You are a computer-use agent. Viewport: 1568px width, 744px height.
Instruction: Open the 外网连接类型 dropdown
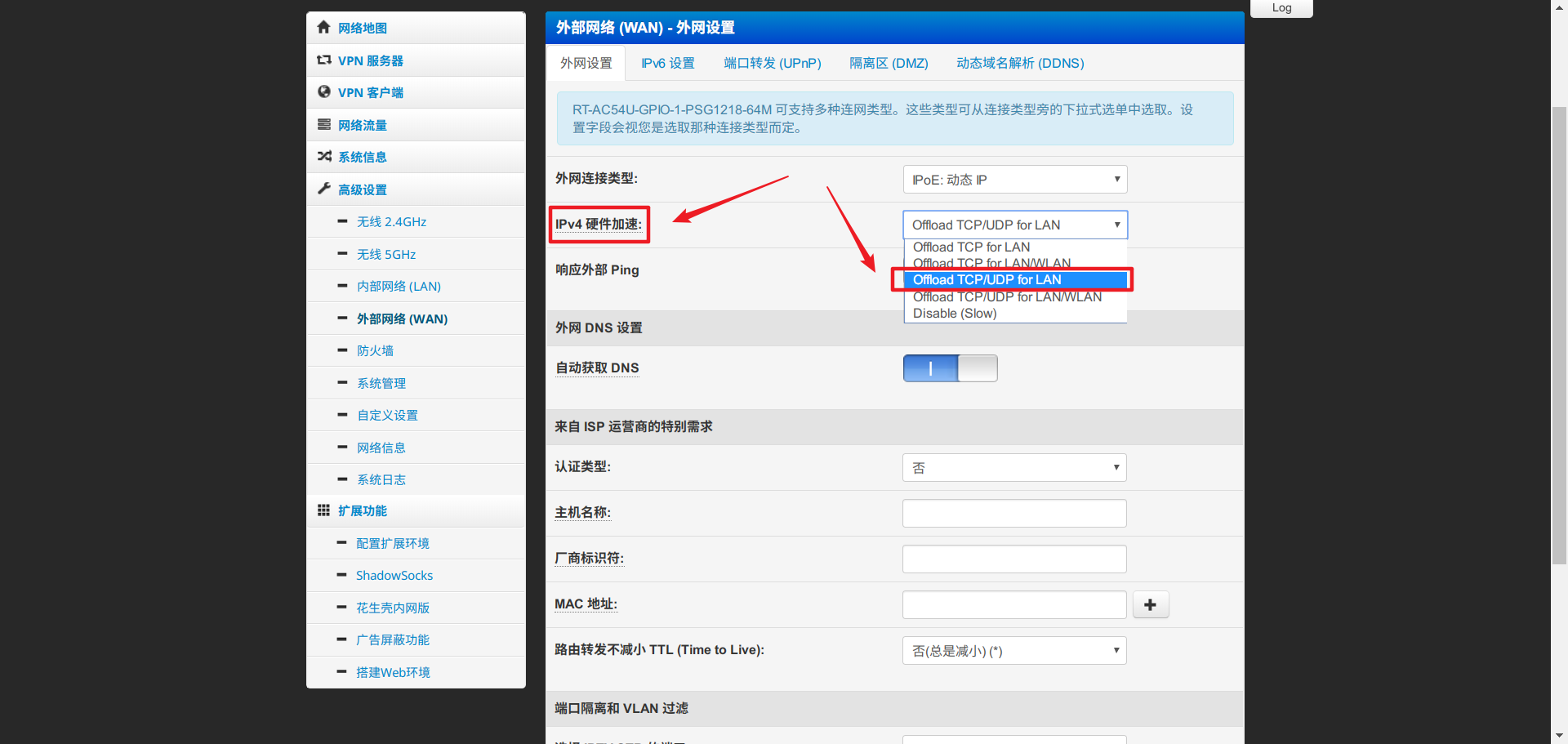1014,179
